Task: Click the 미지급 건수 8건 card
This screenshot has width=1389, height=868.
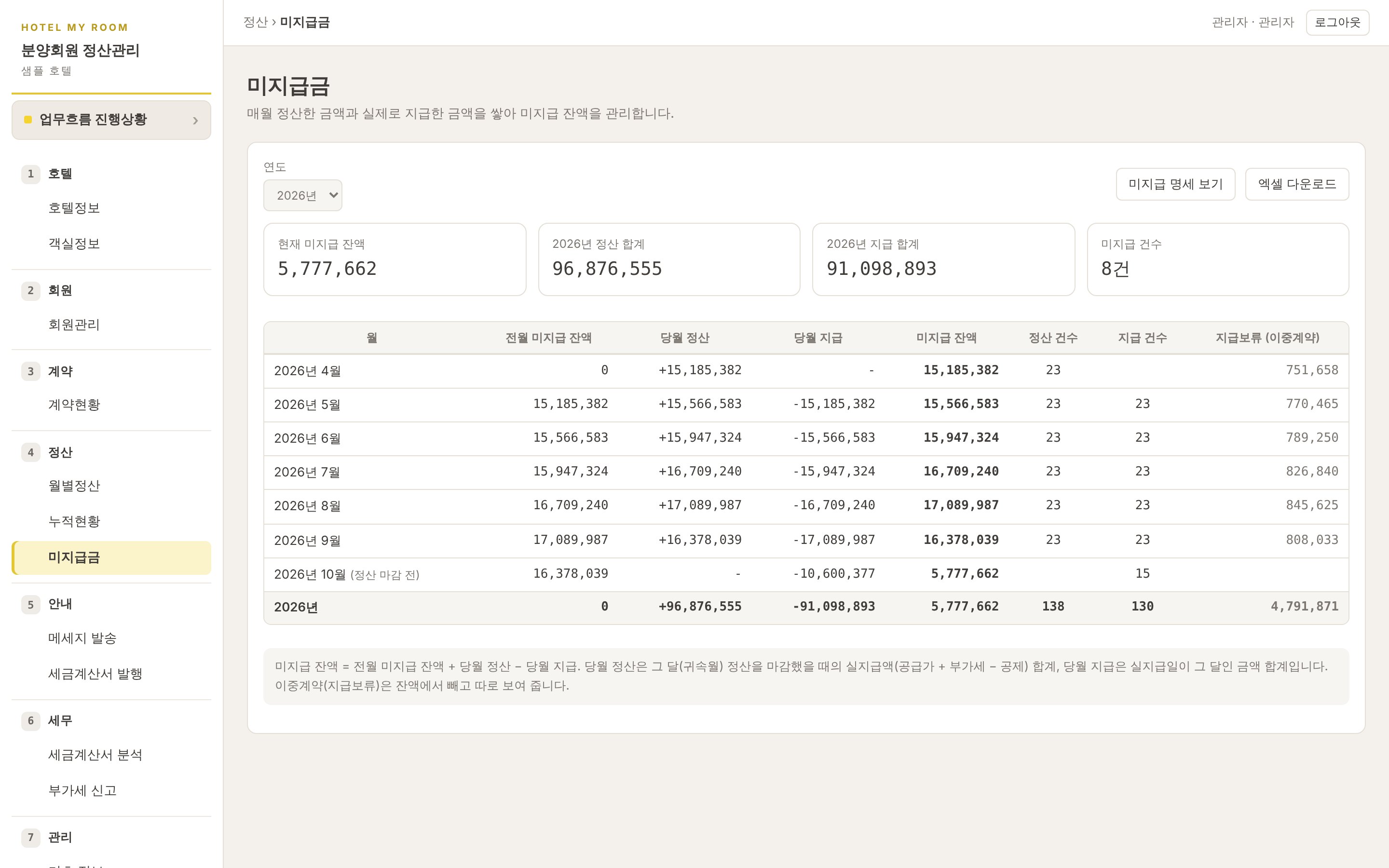Action: (x=1217, y=259)
